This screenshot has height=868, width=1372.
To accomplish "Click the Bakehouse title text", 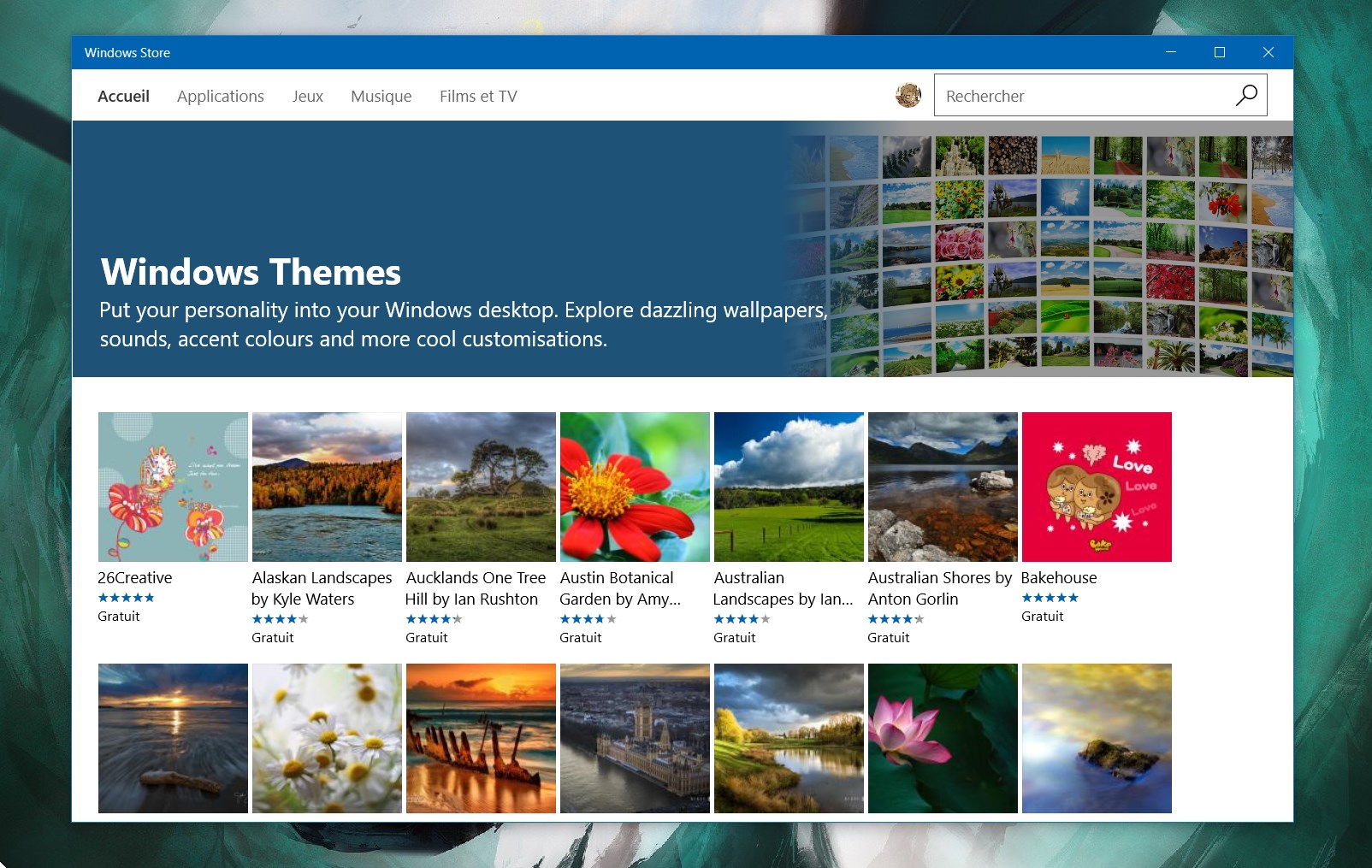I will (x=1059, y=577).
